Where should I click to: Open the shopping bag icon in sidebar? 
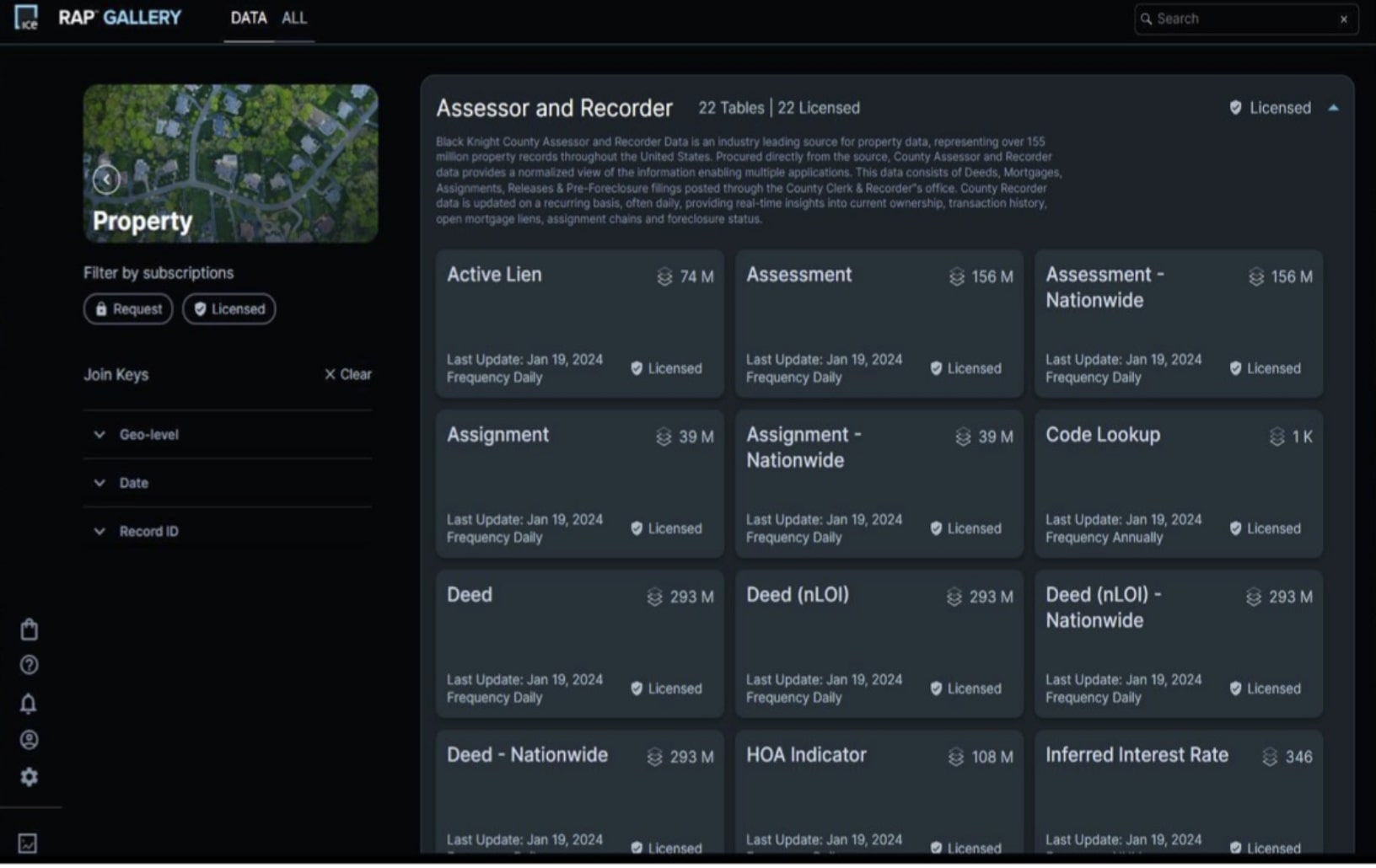tap(29, 630)
